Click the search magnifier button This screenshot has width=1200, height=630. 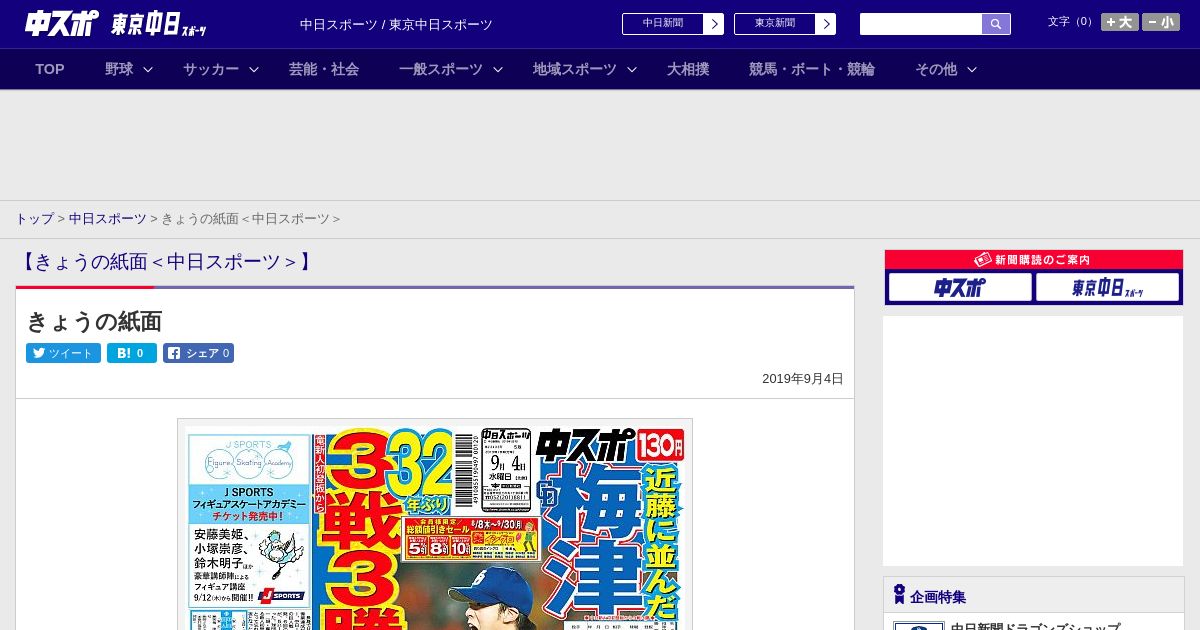(996, 24)
